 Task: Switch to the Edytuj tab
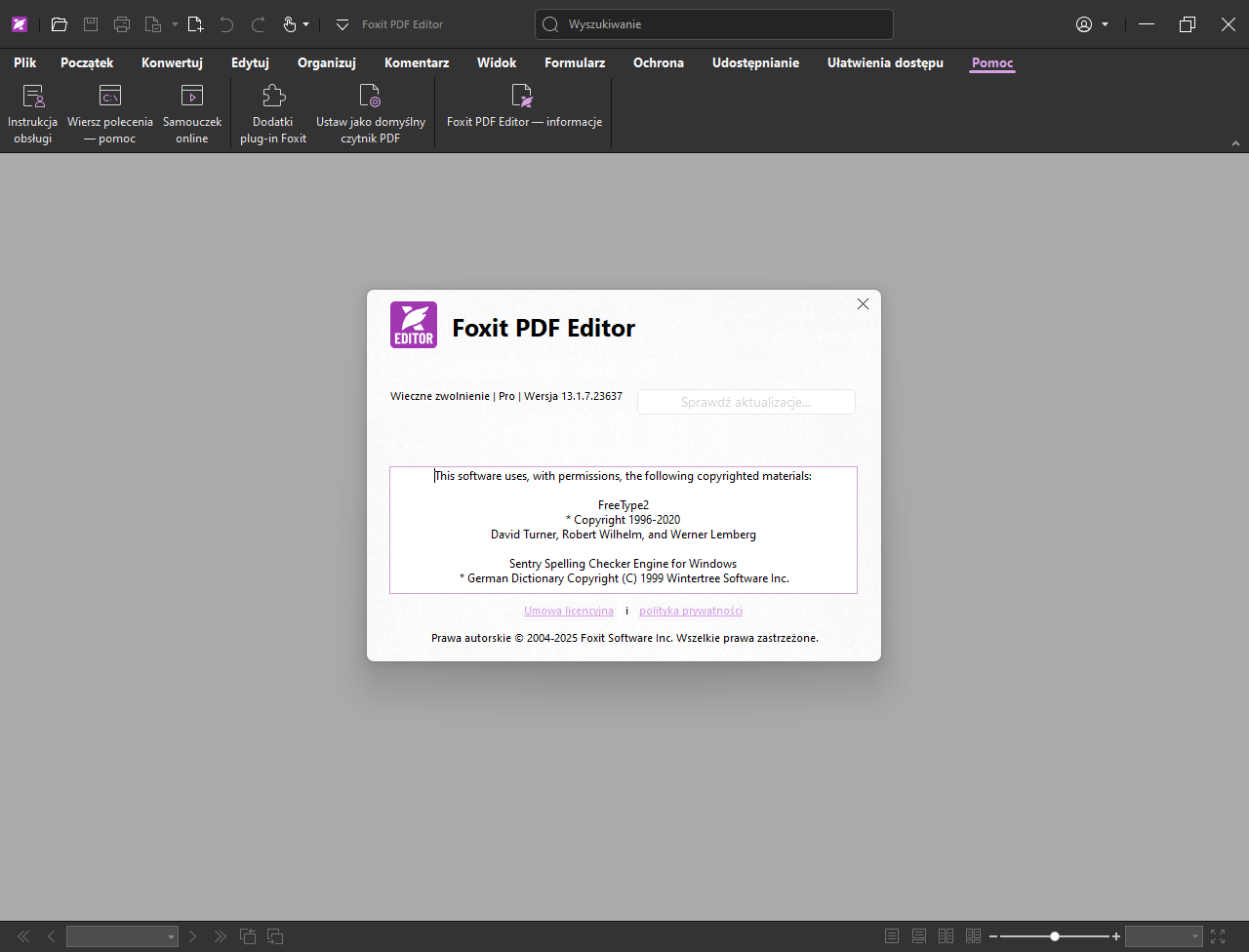(250, 62)
